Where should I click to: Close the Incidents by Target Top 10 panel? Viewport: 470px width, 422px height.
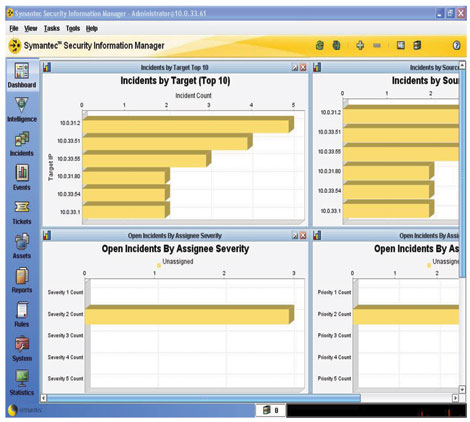[303, 68]
